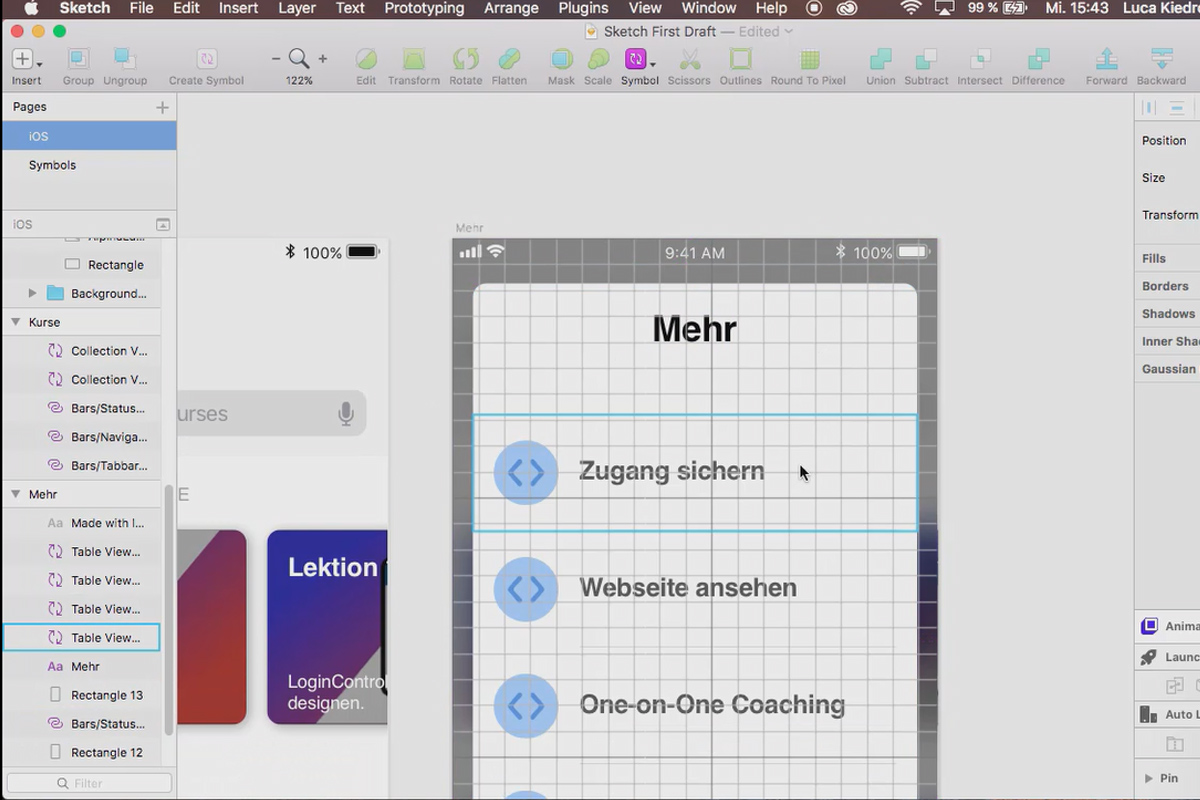Zoom out with the minus button

point(276,59)
